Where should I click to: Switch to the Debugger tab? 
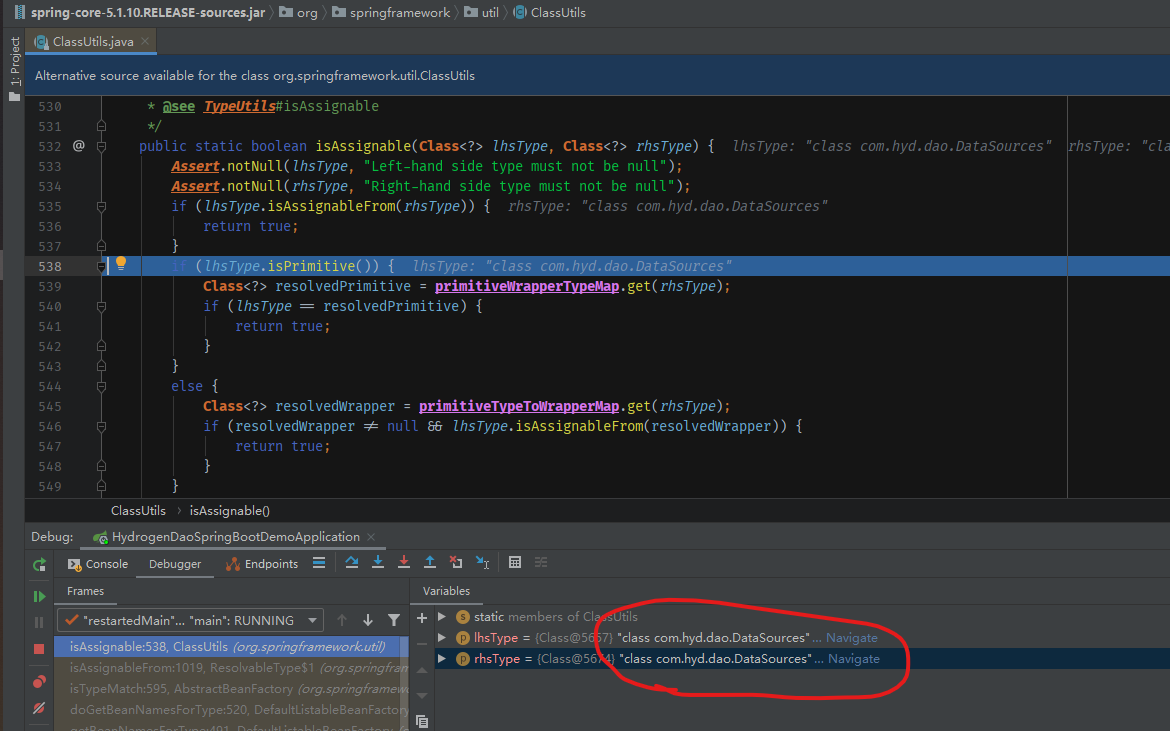[x=175, y=564]
